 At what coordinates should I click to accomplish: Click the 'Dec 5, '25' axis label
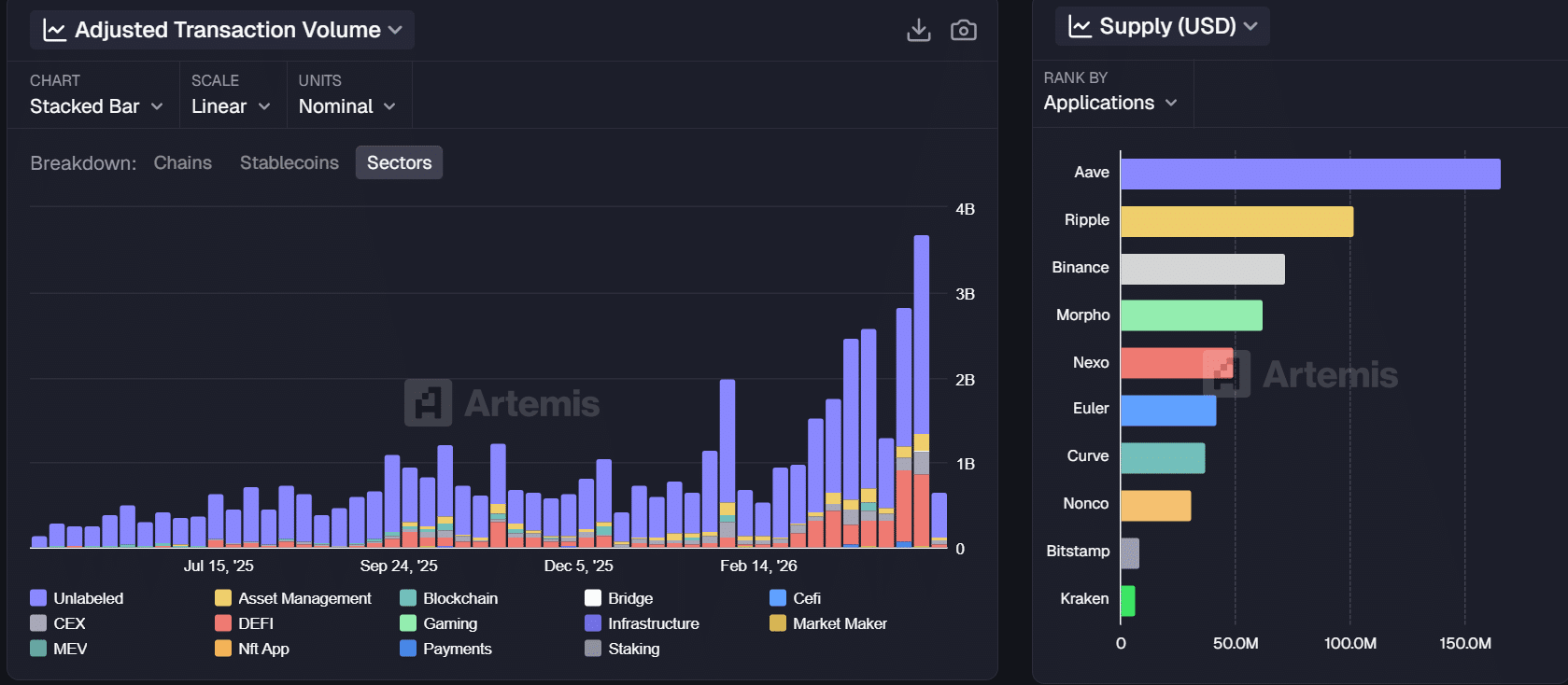[579, 566]
